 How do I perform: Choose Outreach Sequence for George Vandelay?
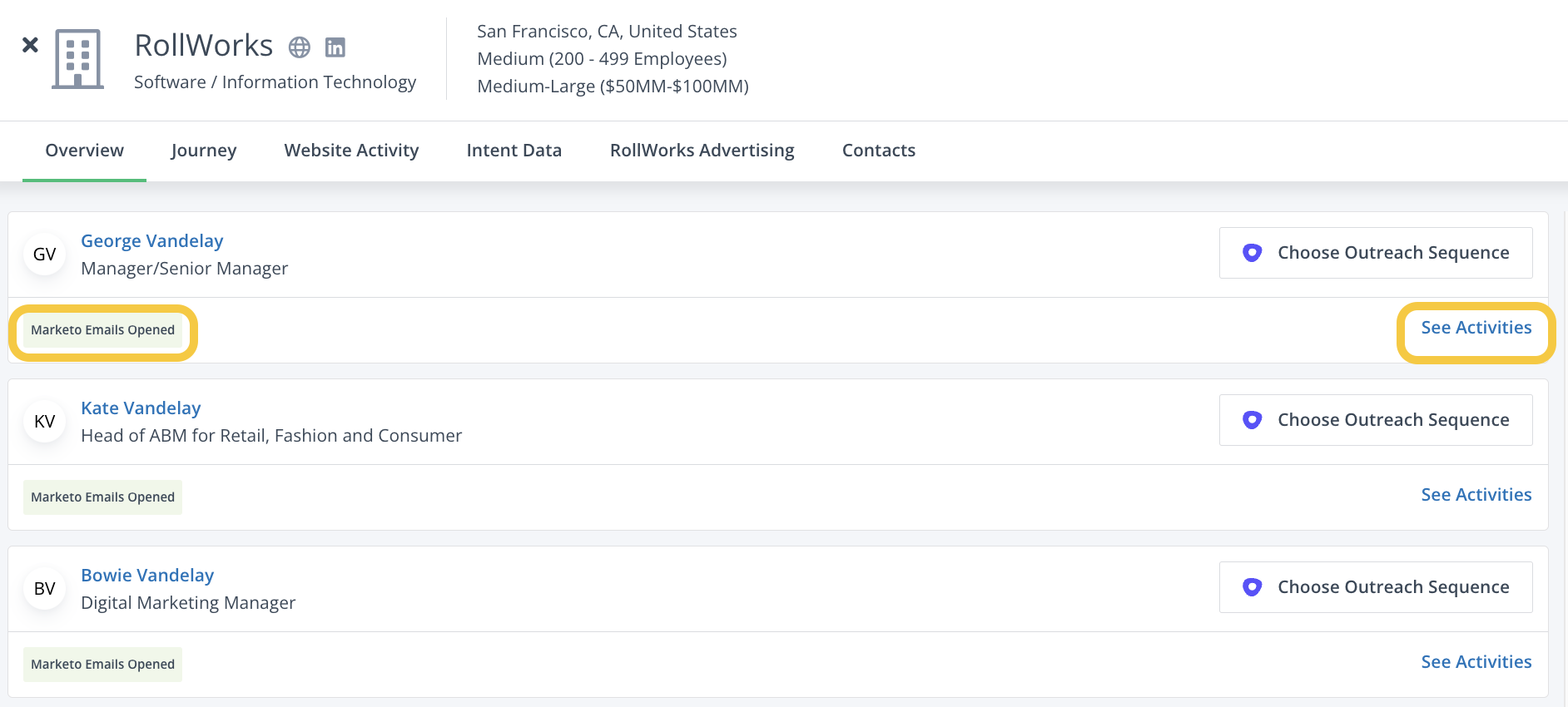(1376, 253)
